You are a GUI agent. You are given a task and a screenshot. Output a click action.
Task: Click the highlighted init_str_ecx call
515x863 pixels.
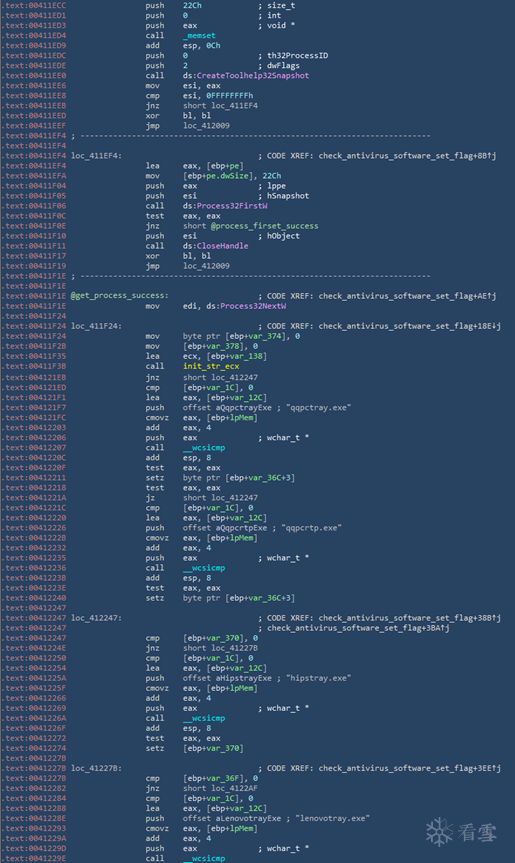coord(211,366)
